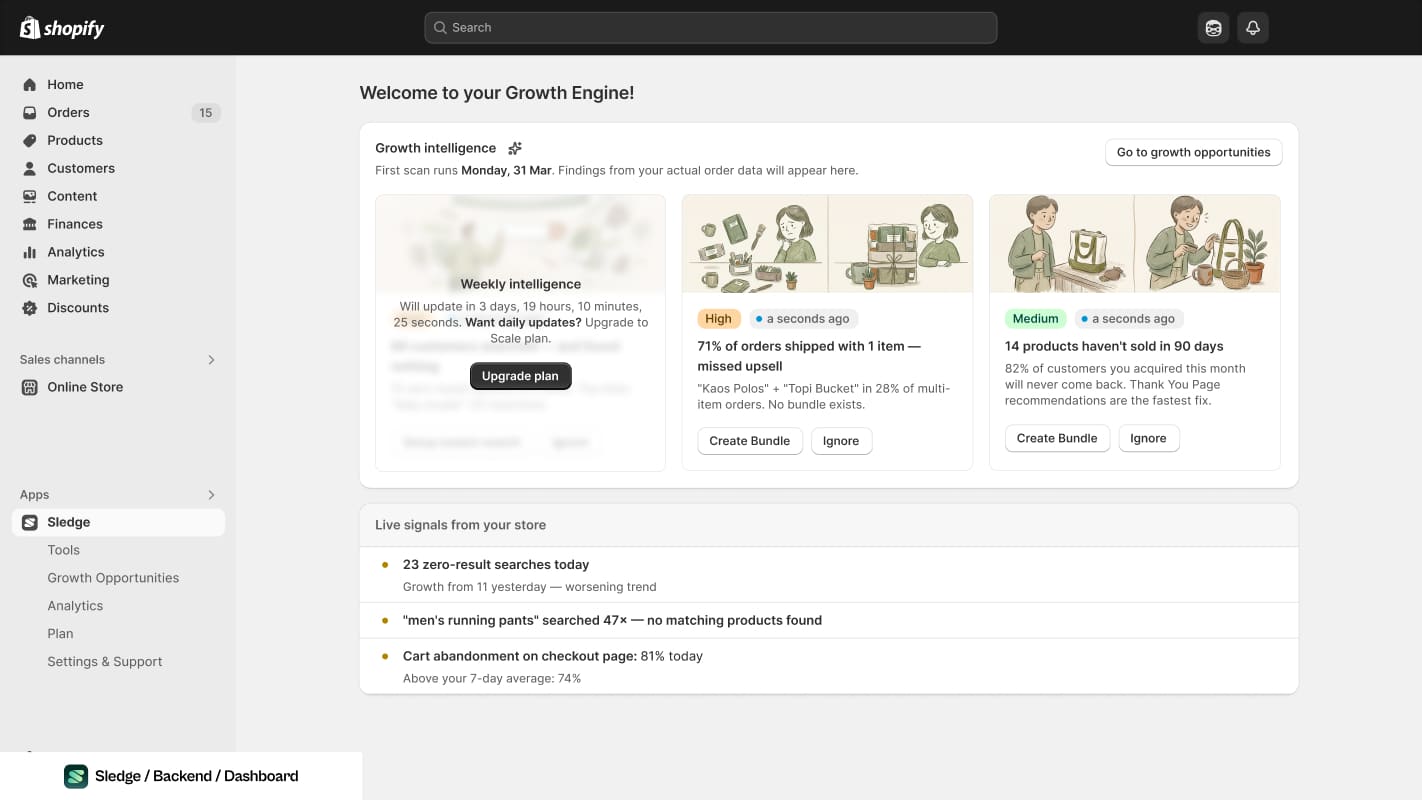Create Bundle for unsold products card
This screenshot has height=800, width=1422.
[1057, 439]
